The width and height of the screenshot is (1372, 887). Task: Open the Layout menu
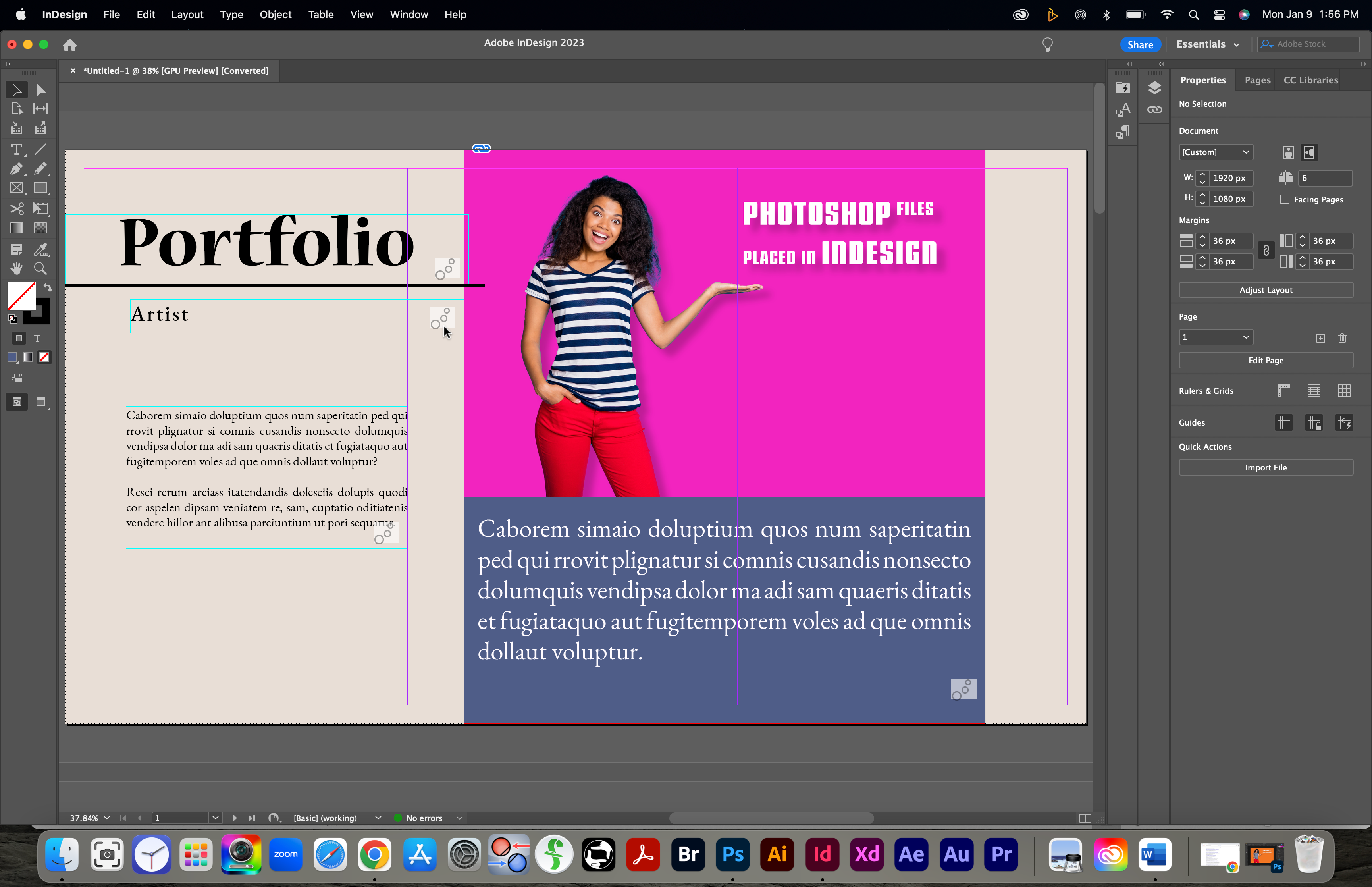[x=187, y=14]
